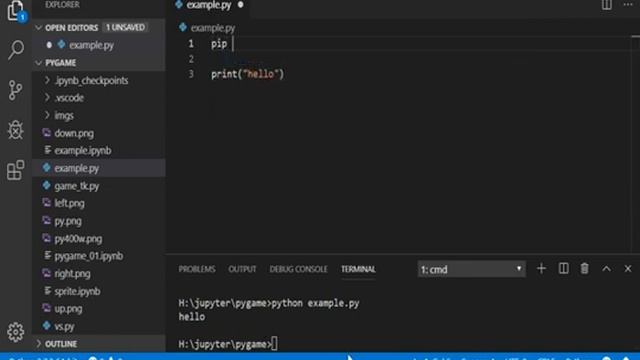This screenshot has width=640, height=360.
Task: Open example.ipynb in the file tree
Action: tap(83, 150)
